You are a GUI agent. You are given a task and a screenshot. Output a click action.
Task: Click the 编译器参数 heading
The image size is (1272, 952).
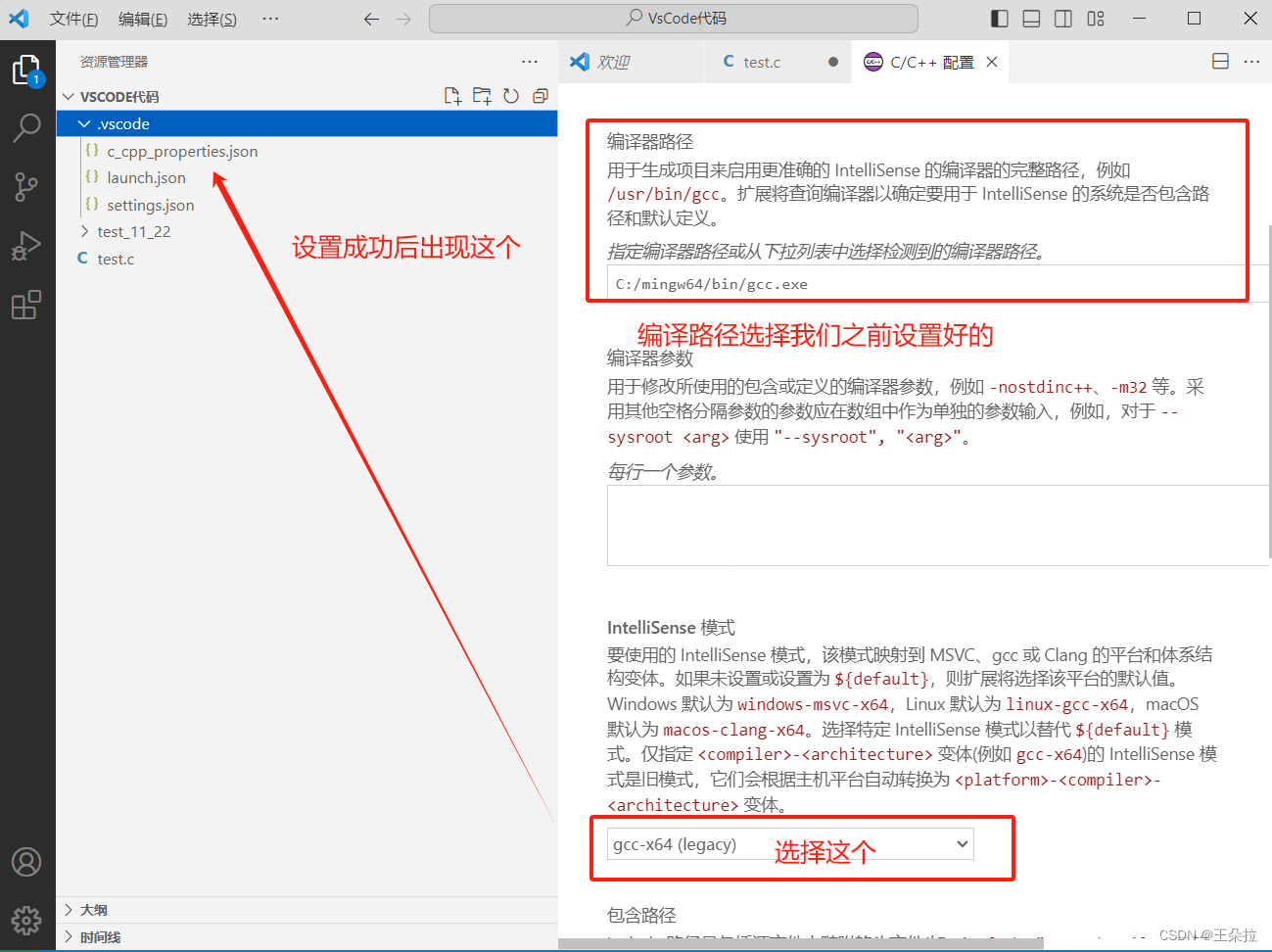(x=650, y=358)
